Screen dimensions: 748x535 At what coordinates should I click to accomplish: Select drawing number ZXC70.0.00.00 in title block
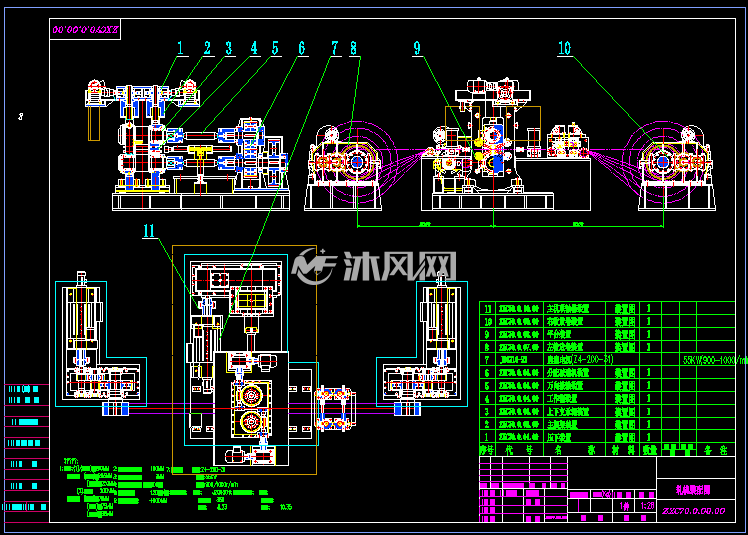pos(693,511)
